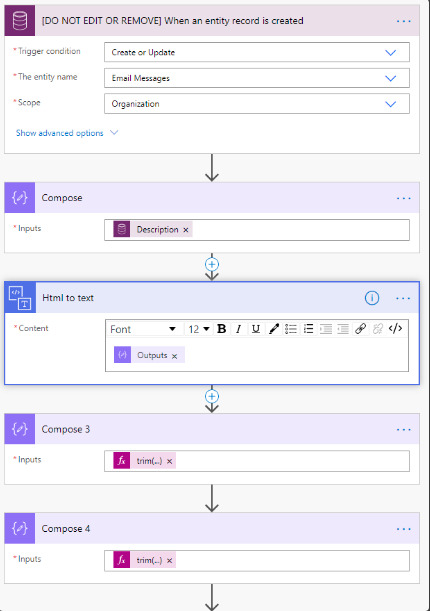
Task: Insert a hyperlink via link icon
Action: click(x=360, y=329)
